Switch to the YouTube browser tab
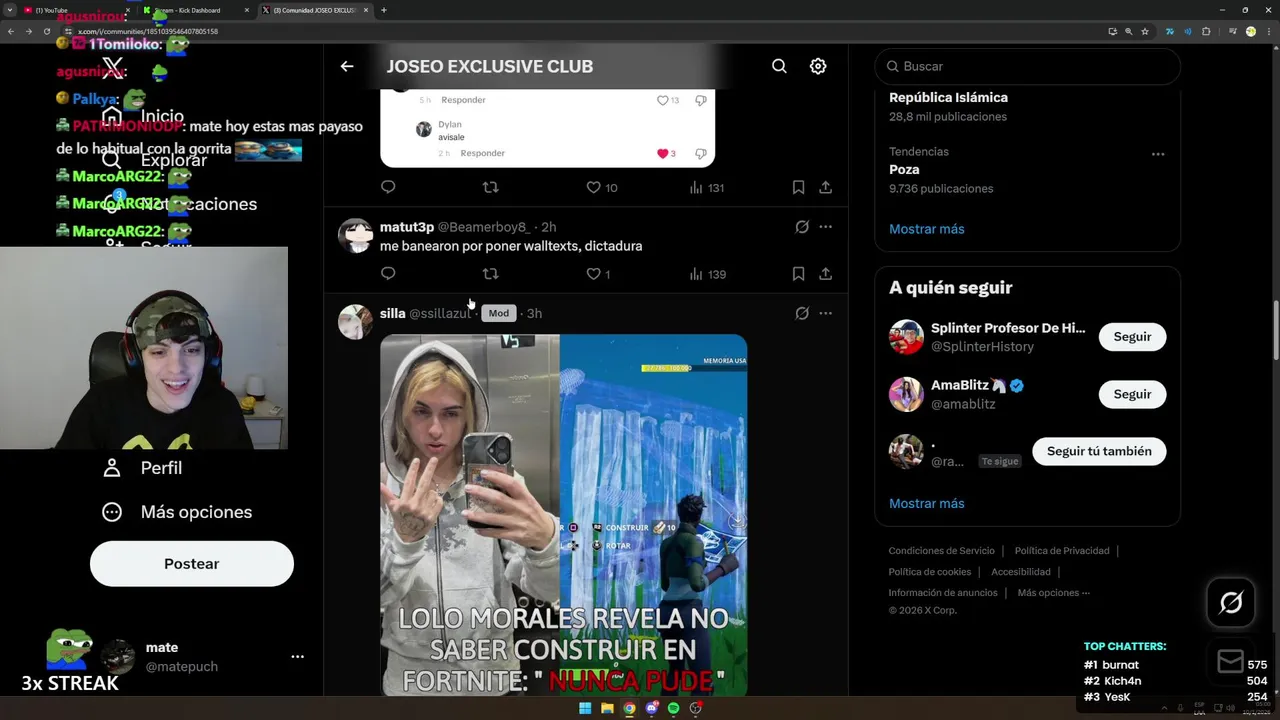 75,10
